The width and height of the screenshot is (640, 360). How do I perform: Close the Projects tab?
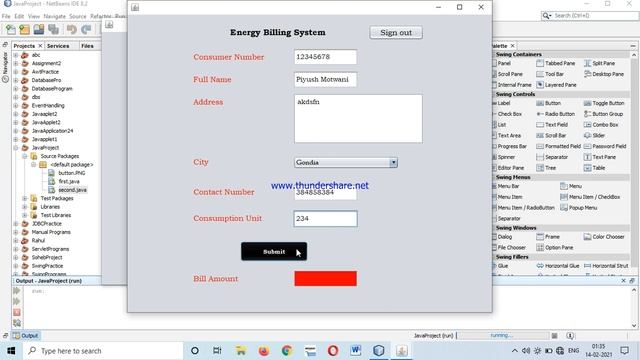pos(40,46)
